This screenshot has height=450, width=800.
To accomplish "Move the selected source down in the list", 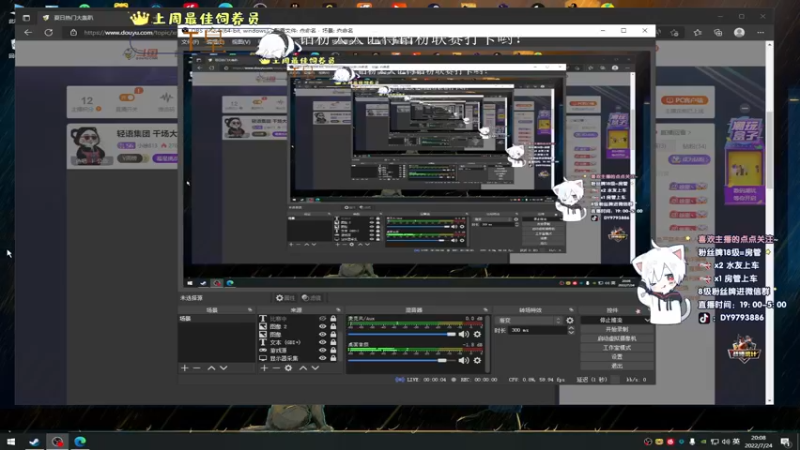I will pos(315,368).
